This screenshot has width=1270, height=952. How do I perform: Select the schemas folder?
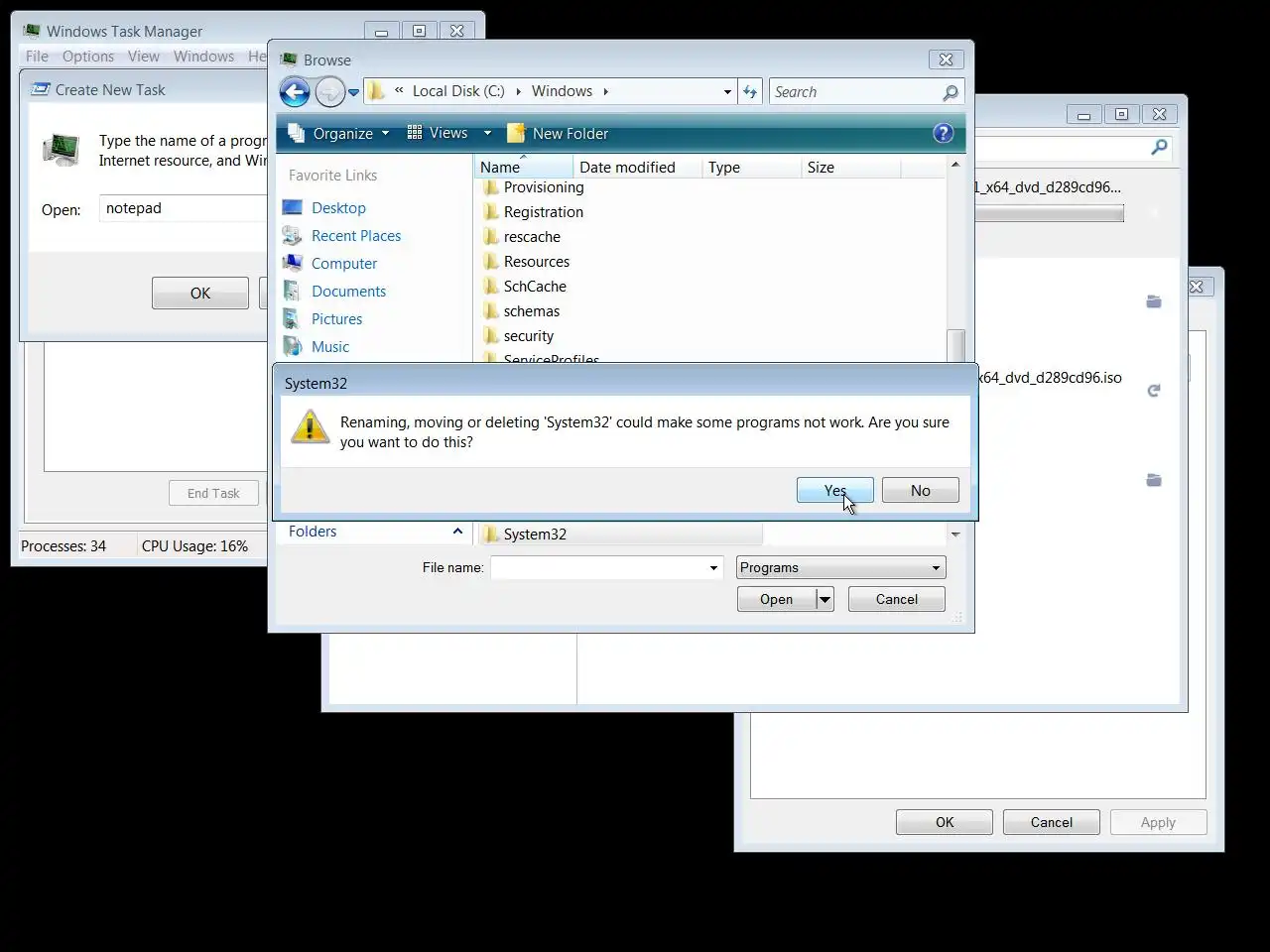click(531, 311)
